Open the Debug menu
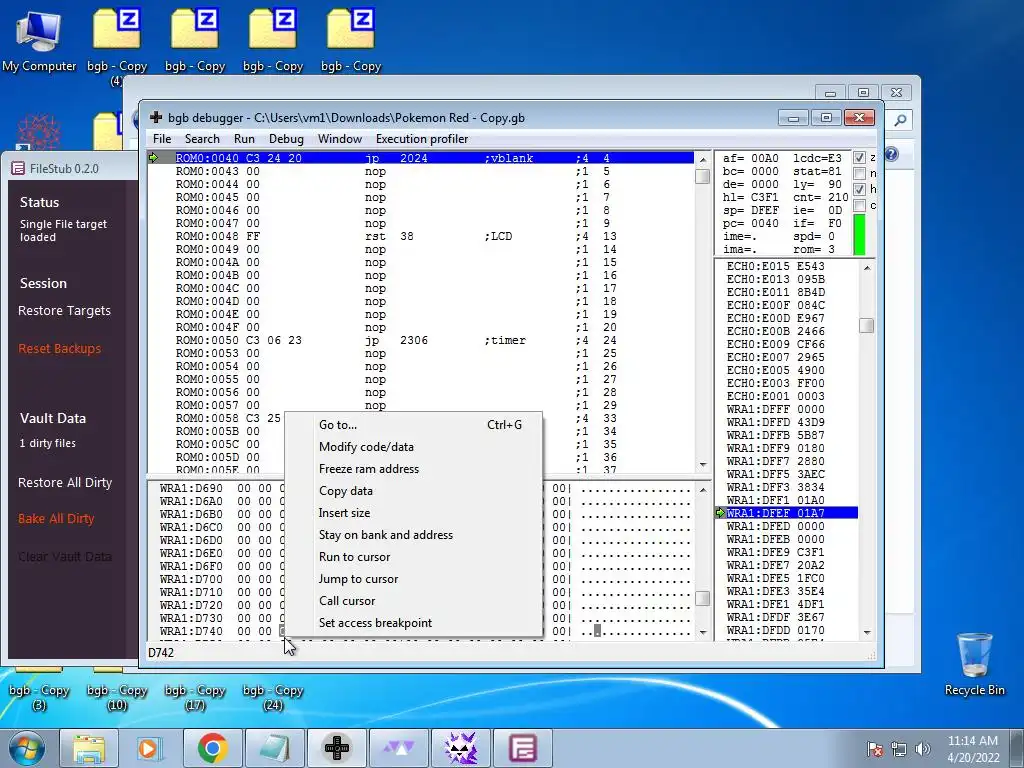Screen dimensions: 1024x768 pyautogui.click(x=286, y=138)
